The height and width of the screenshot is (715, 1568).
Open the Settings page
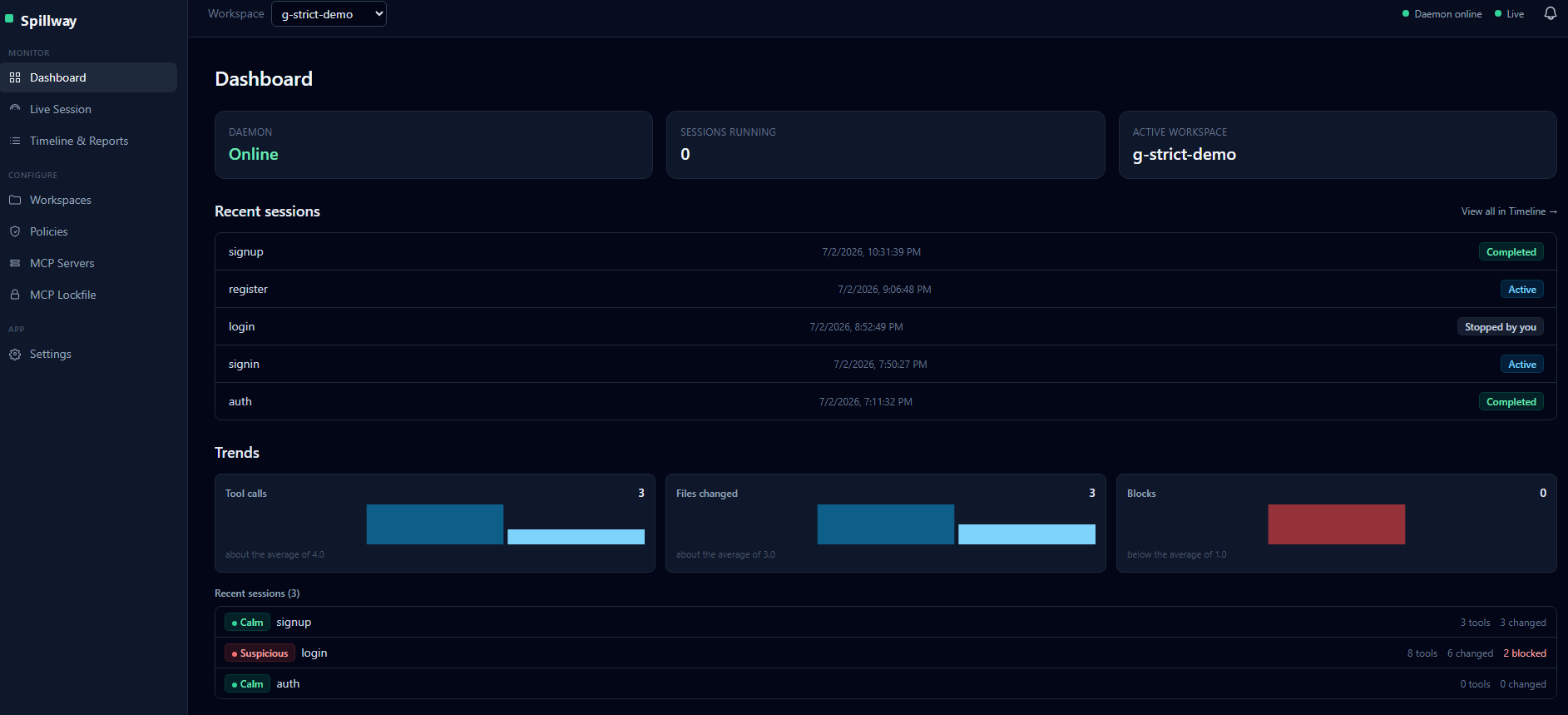click(x=88, y=354)
